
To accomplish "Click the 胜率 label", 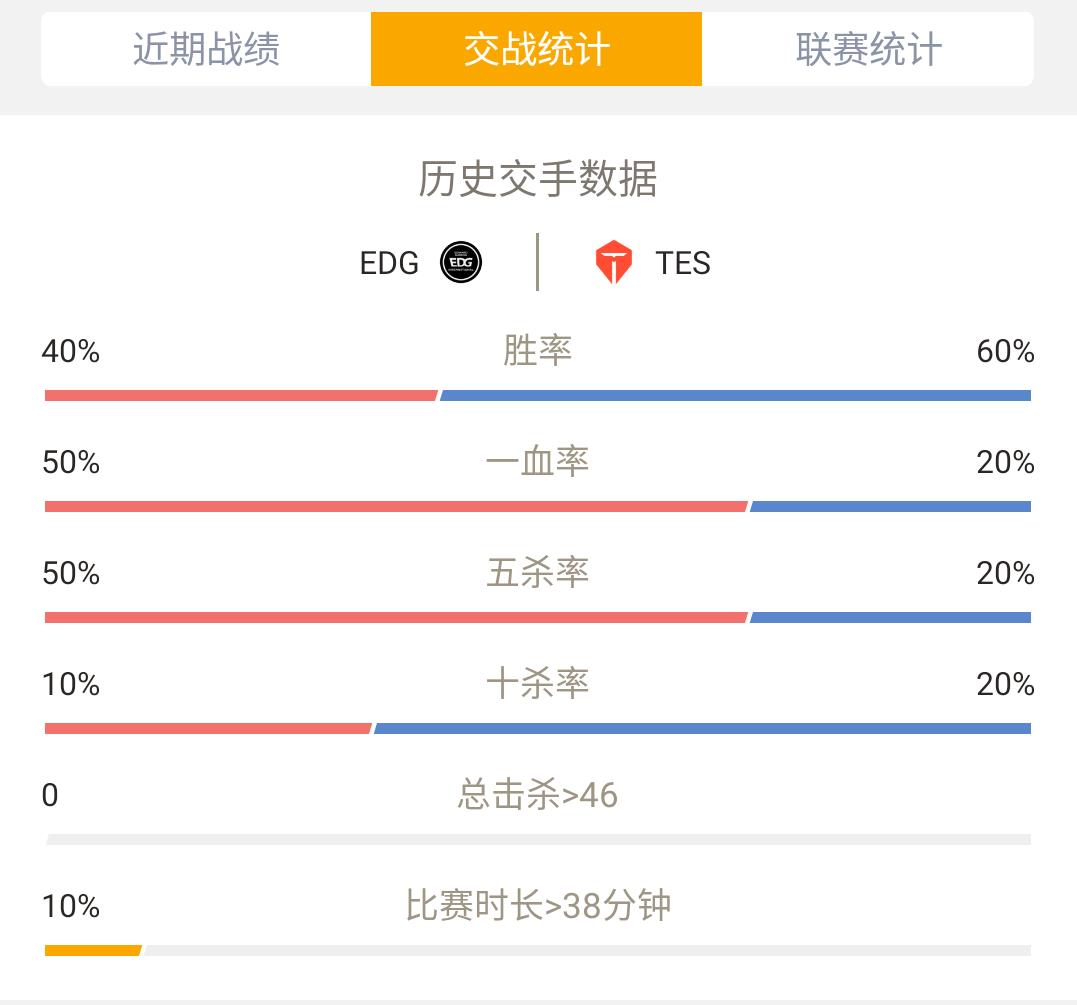I will 537,350.
